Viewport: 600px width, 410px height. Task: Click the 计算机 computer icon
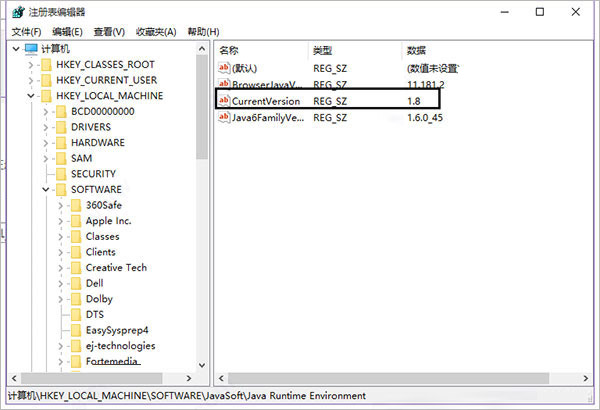[x=31, y=49]
